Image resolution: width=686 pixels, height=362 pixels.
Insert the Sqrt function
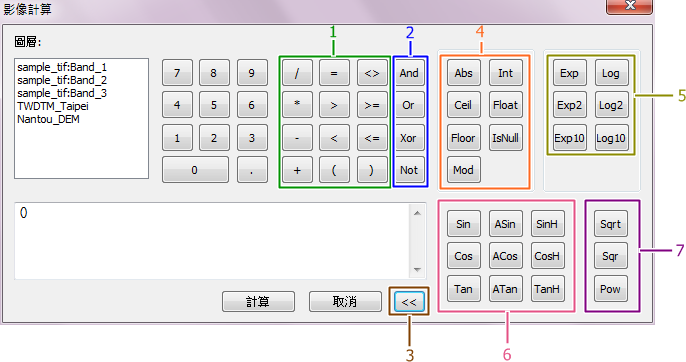(x=611, y=224)
